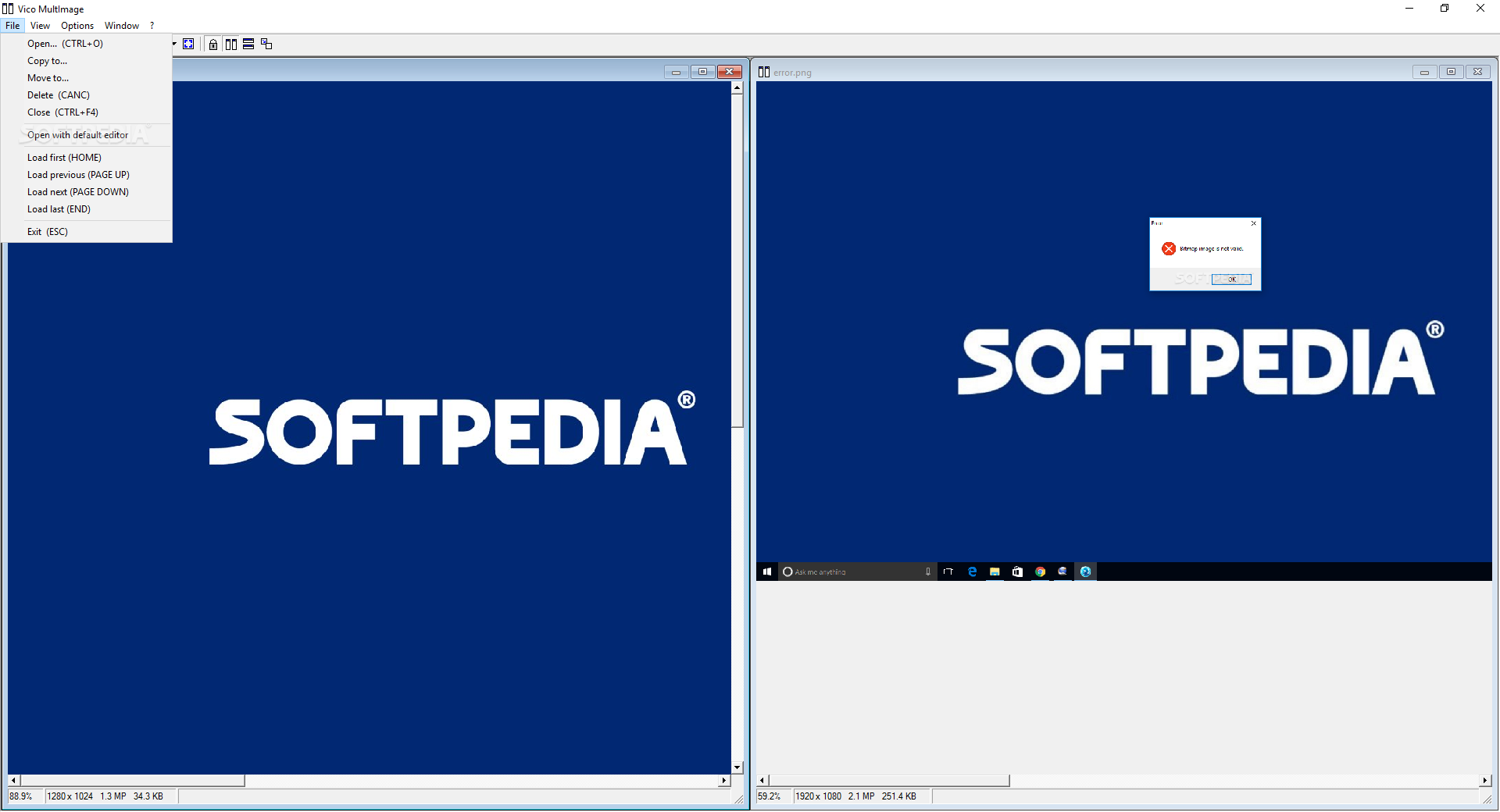Screen dimensions: 1500x812
Task: Open the Window menu
Action: click(122, 26)
